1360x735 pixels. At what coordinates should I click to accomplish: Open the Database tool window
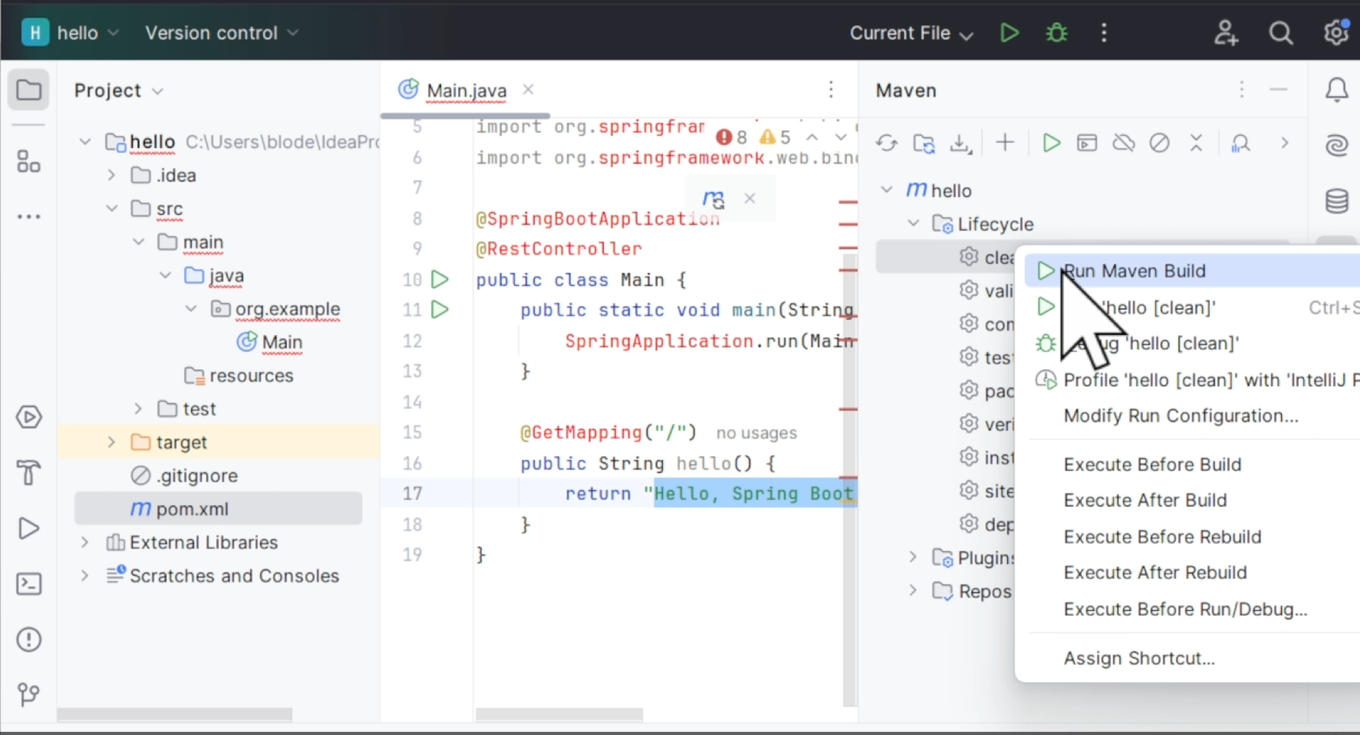1337,201
